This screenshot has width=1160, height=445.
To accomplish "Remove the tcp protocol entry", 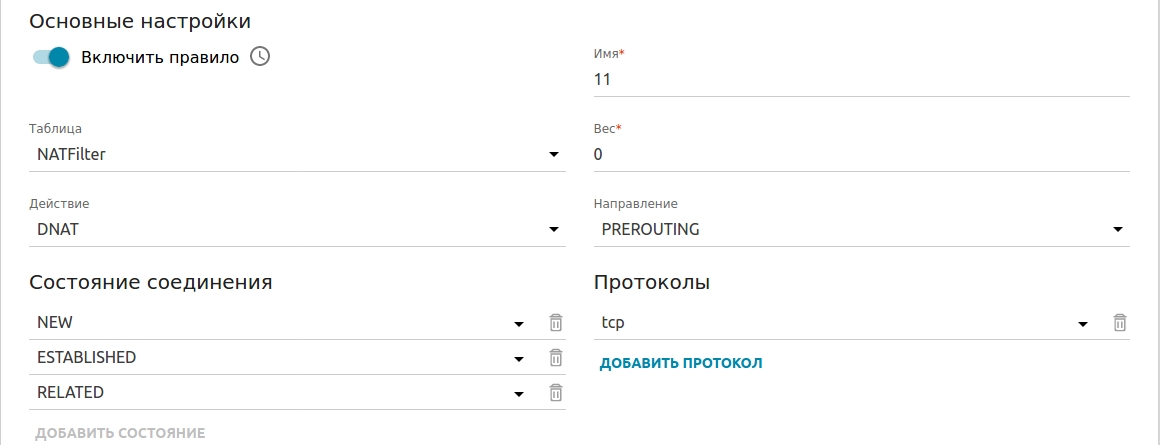I will [x=1120, y=323].
